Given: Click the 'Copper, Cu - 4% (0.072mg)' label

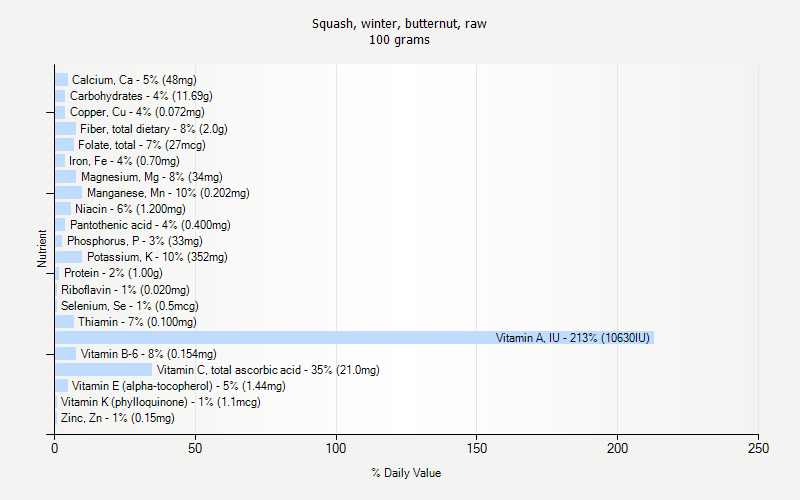Looking at the screenshot, I should coord(137,112).
